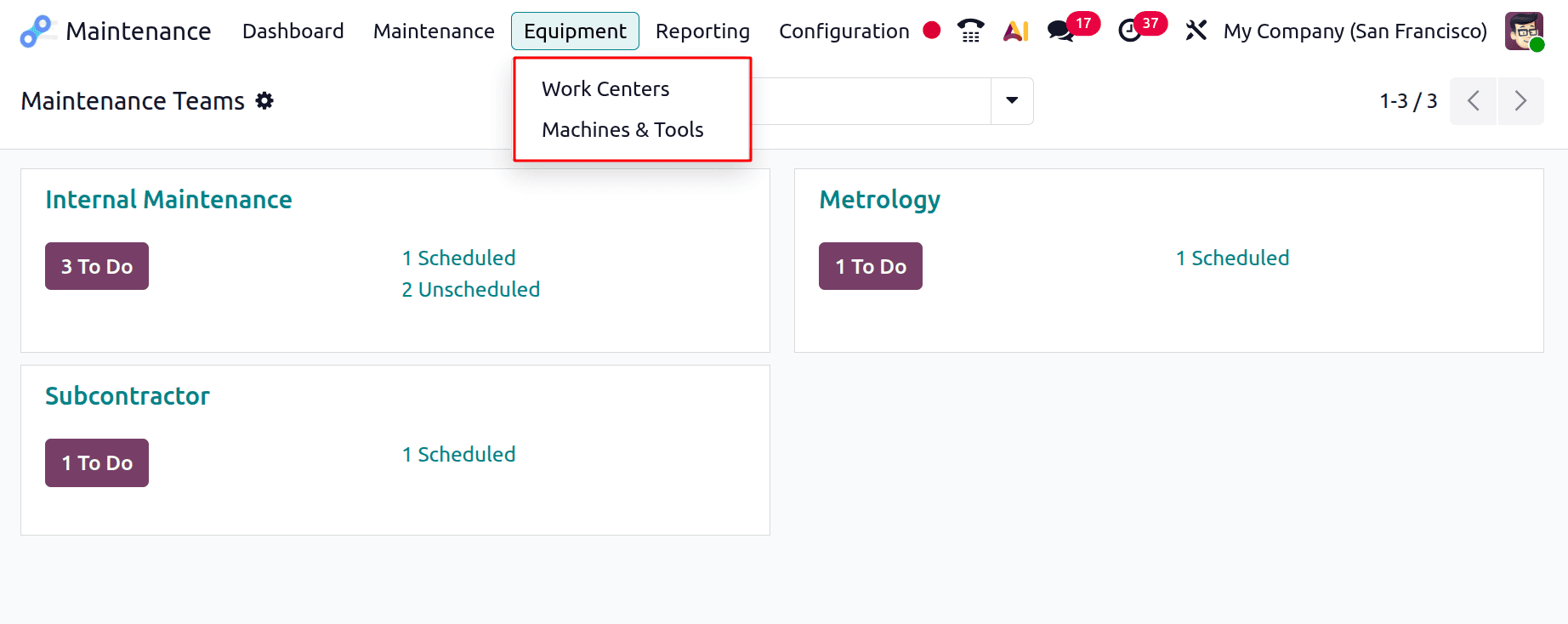This screenshot has width=1568, height=624.
Task: Open the Metrology team title
Action: click(x=879, y=200)
